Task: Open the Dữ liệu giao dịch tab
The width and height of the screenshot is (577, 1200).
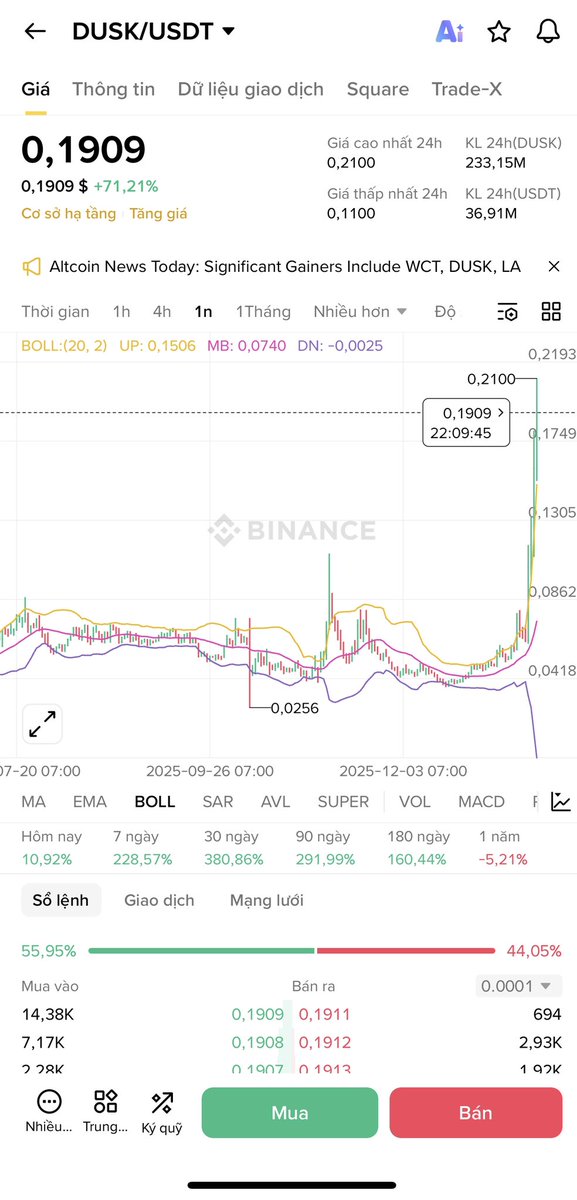Action: (x=251, y=89)
